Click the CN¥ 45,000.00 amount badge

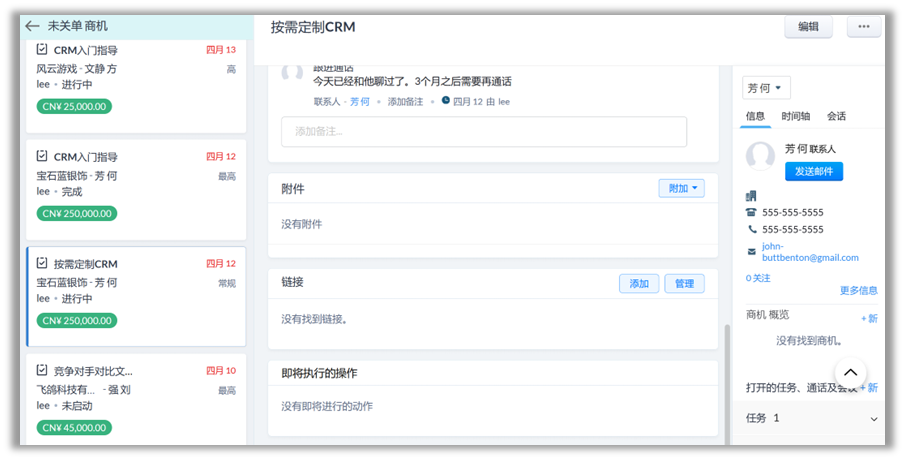tap(74, 427)
